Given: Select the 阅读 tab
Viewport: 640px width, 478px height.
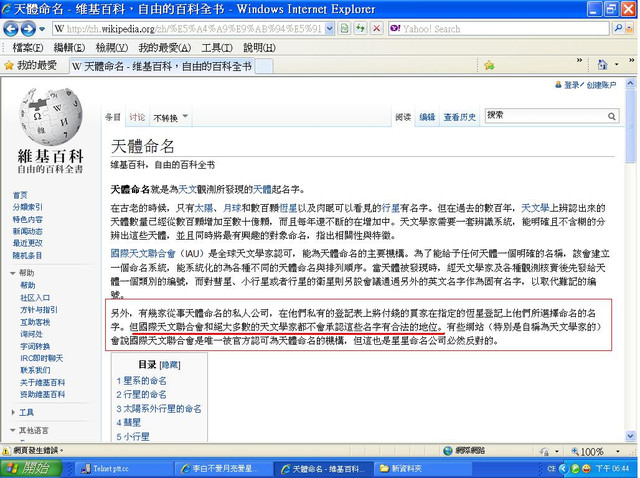Looking at the screenshot, I should point(403,117).
